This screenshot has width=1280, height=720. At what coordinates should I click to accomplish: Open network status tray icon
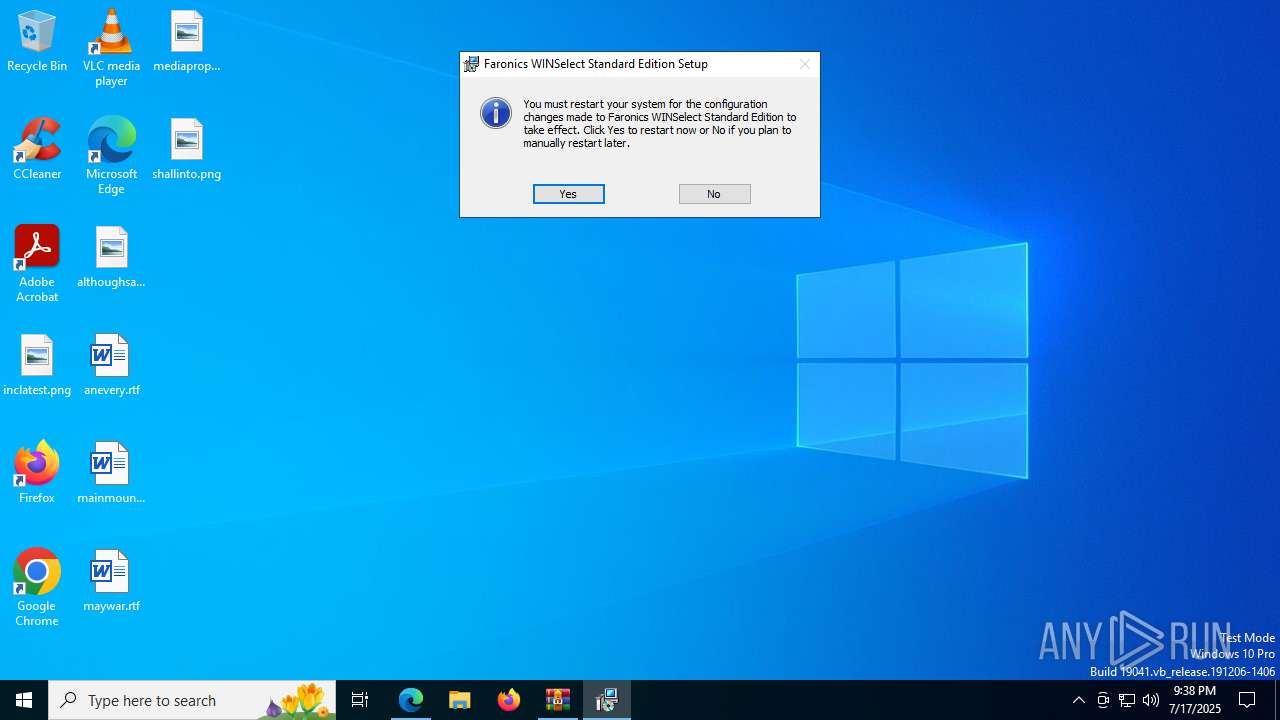(1127, 700)
